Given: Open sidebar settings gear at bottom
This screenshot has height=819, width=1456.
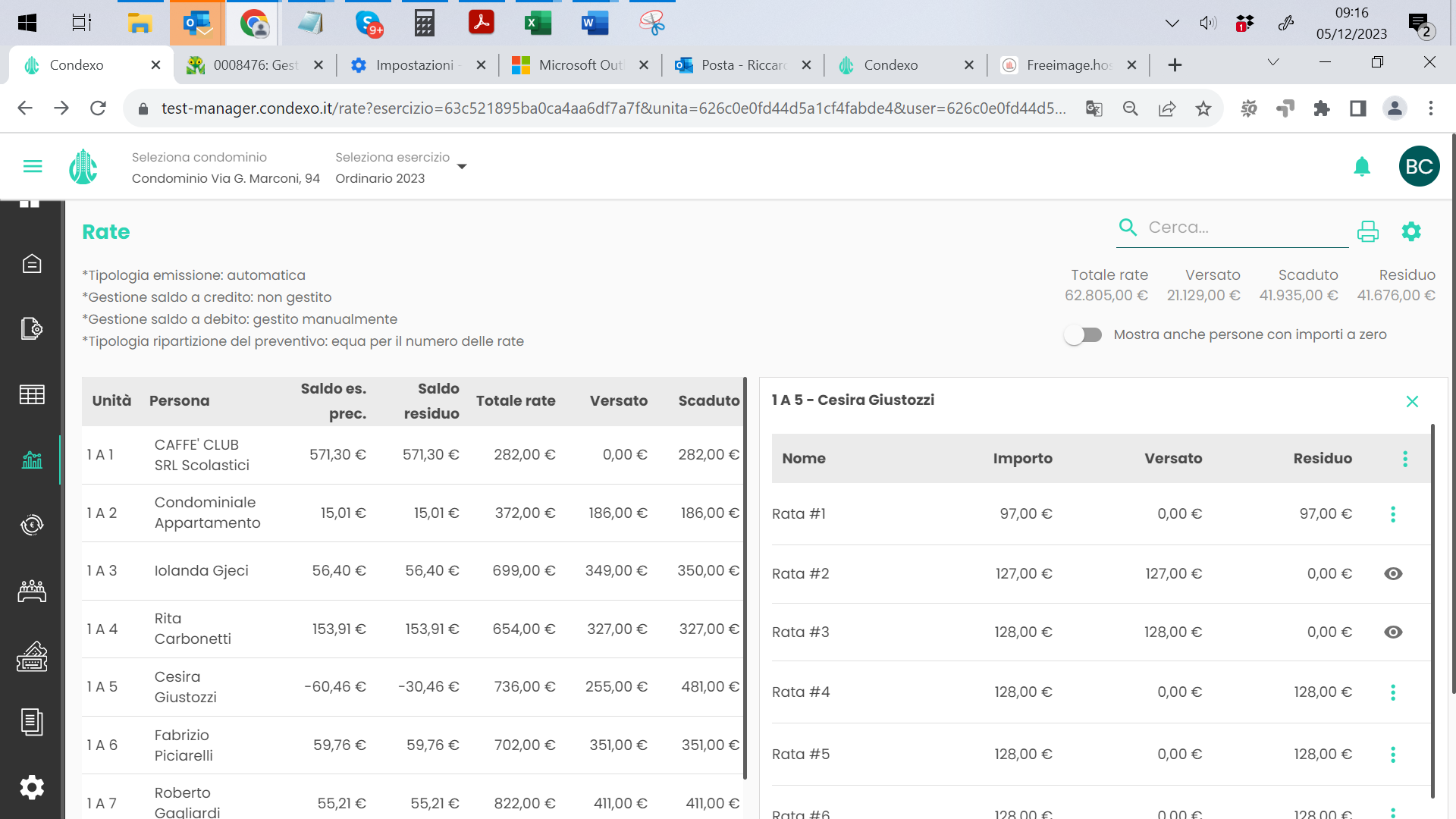Looking at the screenshot, I should pyautogui.click(x=32, y=787).
